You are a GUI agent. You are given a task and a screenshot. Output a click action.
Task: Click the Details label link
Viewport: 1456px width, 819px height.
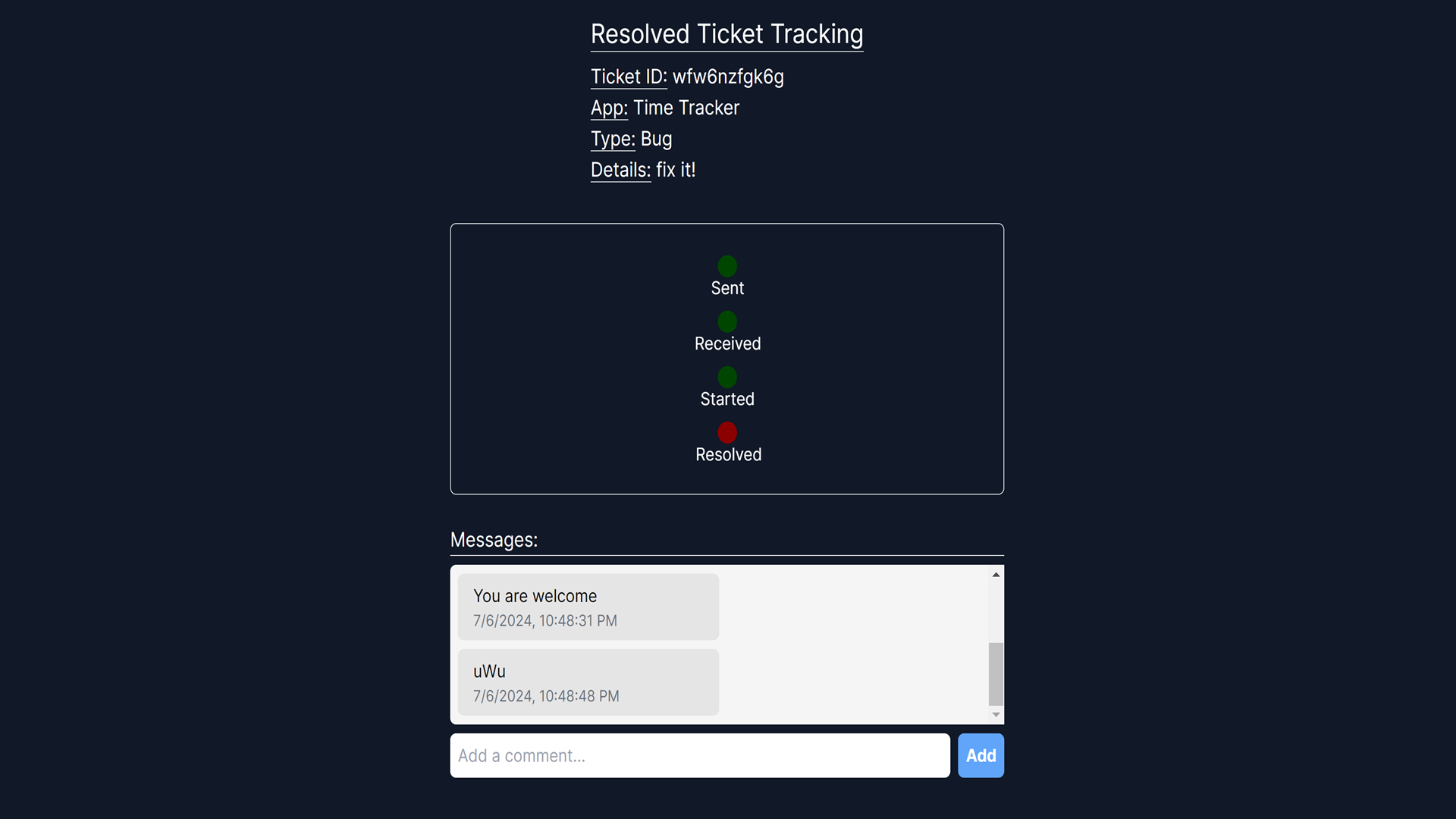coord(620,170)
